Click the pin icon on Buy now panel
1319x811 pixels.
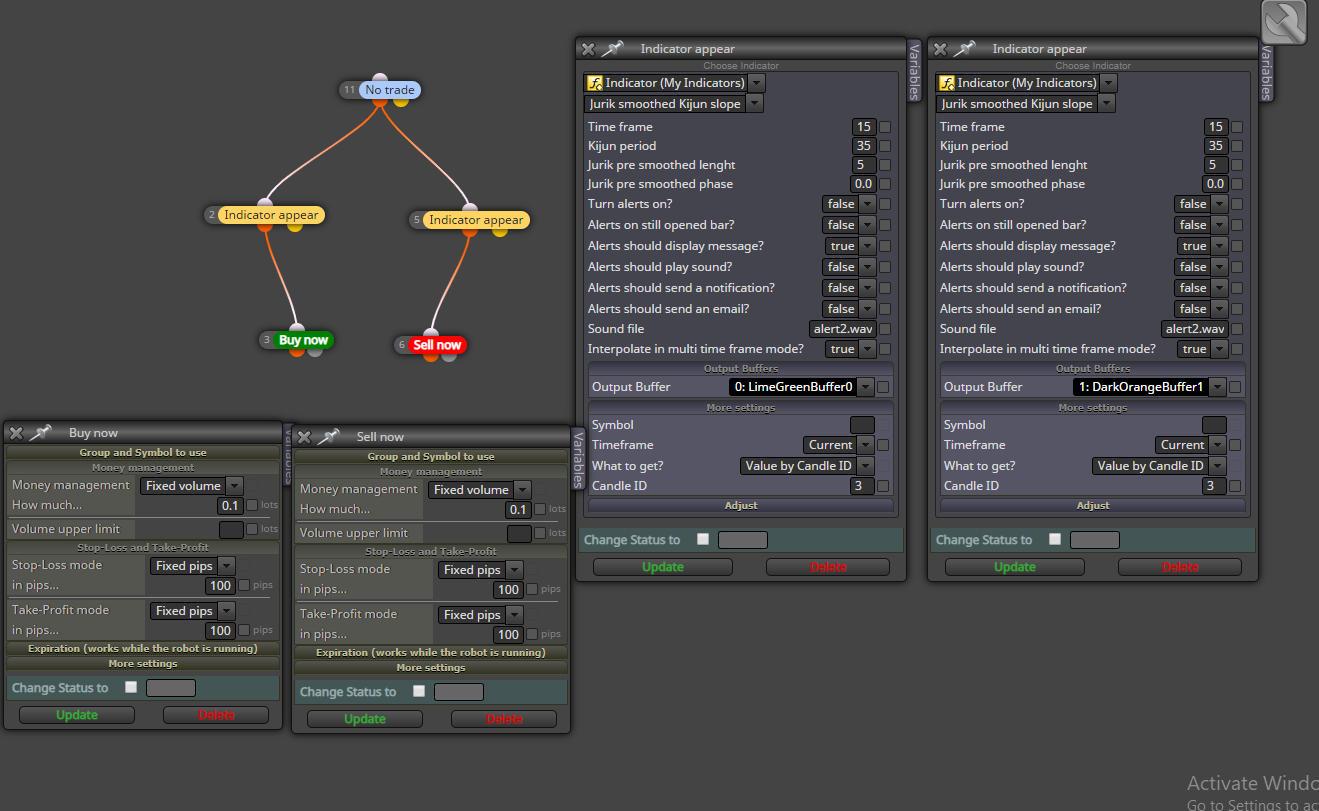point(41,433)
